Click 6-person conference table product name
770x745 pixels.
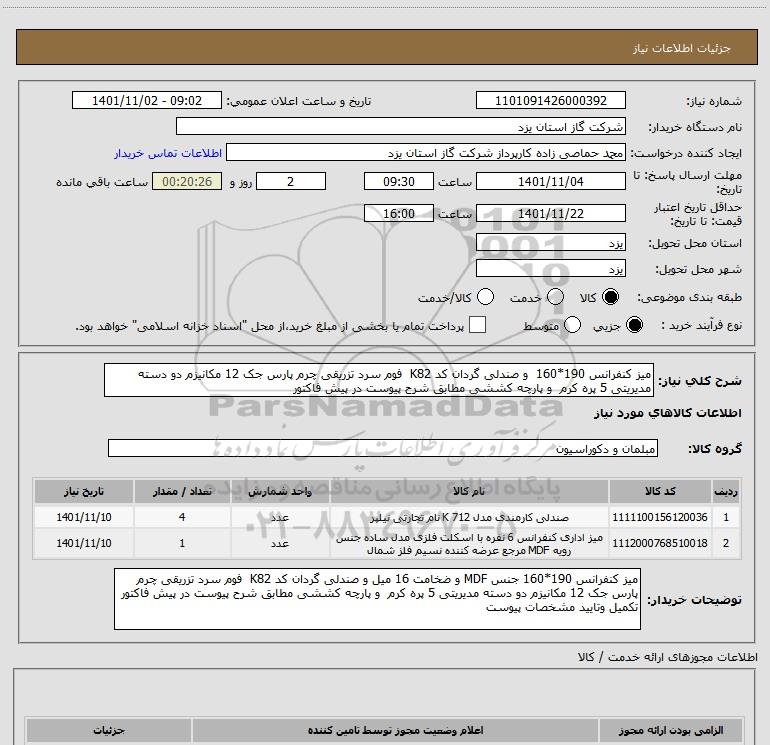point(469,544)
